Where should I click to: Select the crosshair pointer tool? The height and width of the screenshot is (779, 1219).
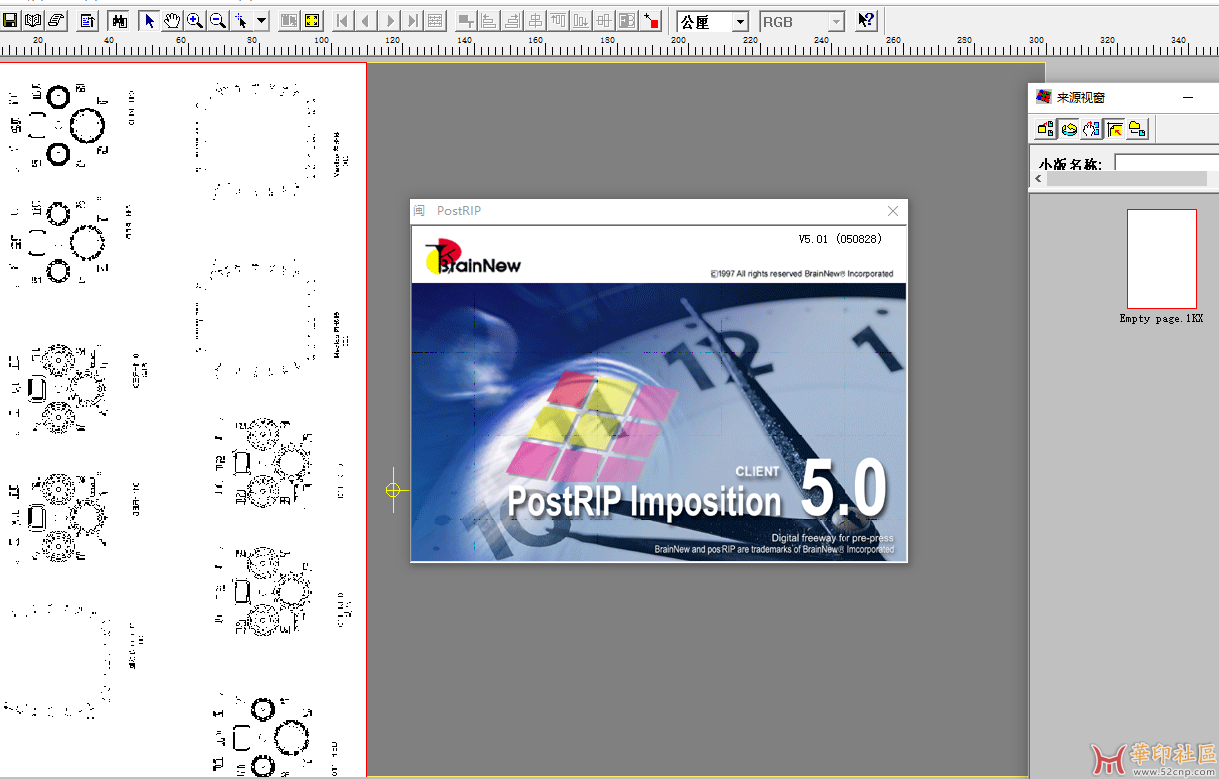[x=241, y=20]
